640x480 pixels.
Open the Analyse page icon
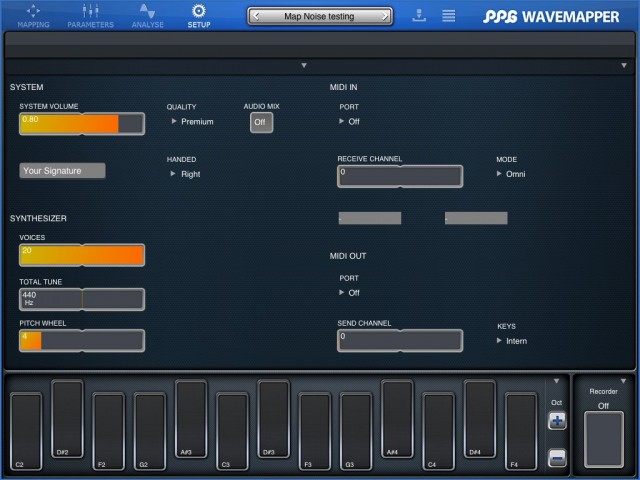click(147, 12)
